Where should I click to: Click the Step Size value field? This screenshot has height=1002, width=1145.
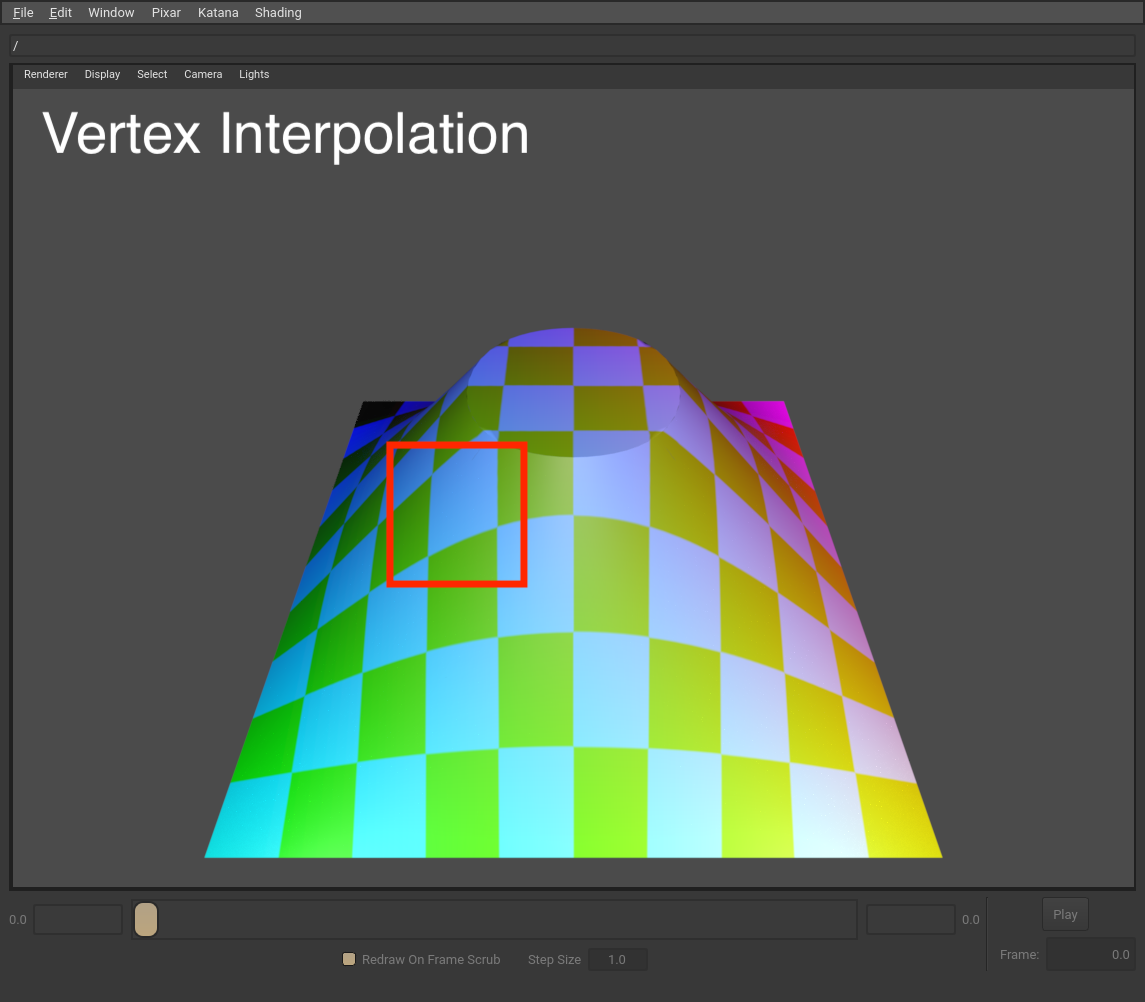(x=617, y=960)
